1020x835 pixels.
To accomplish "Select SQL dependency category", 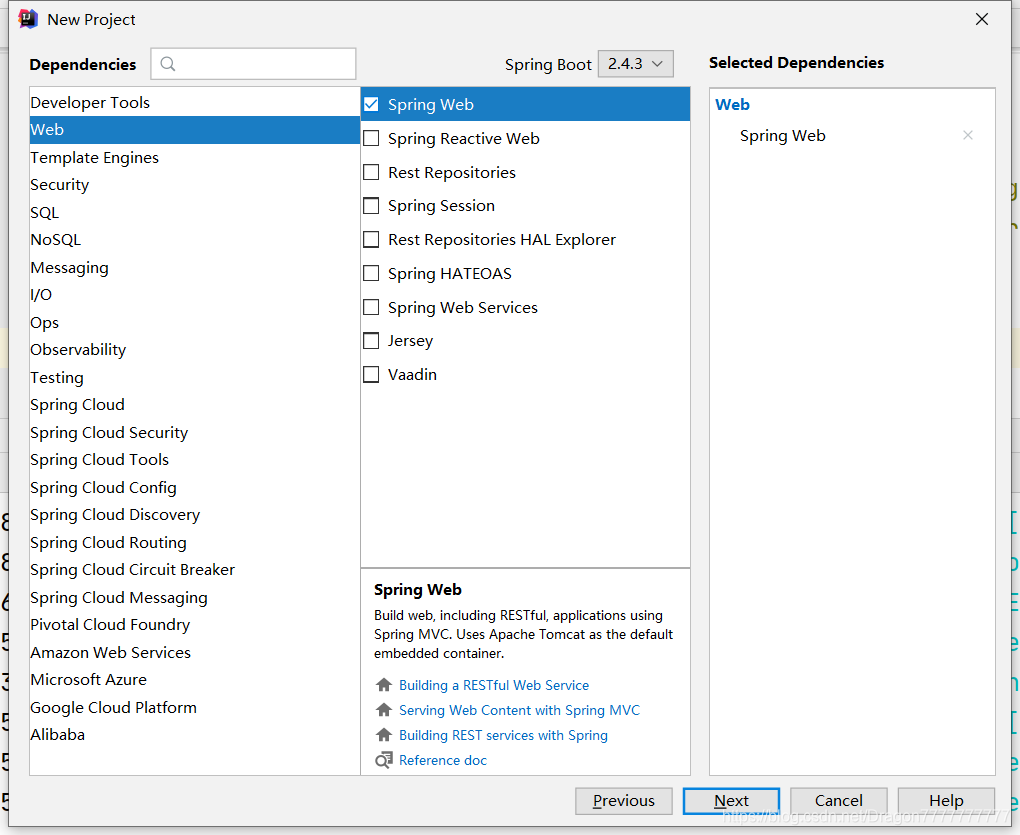I will click(x=195, y=213).
